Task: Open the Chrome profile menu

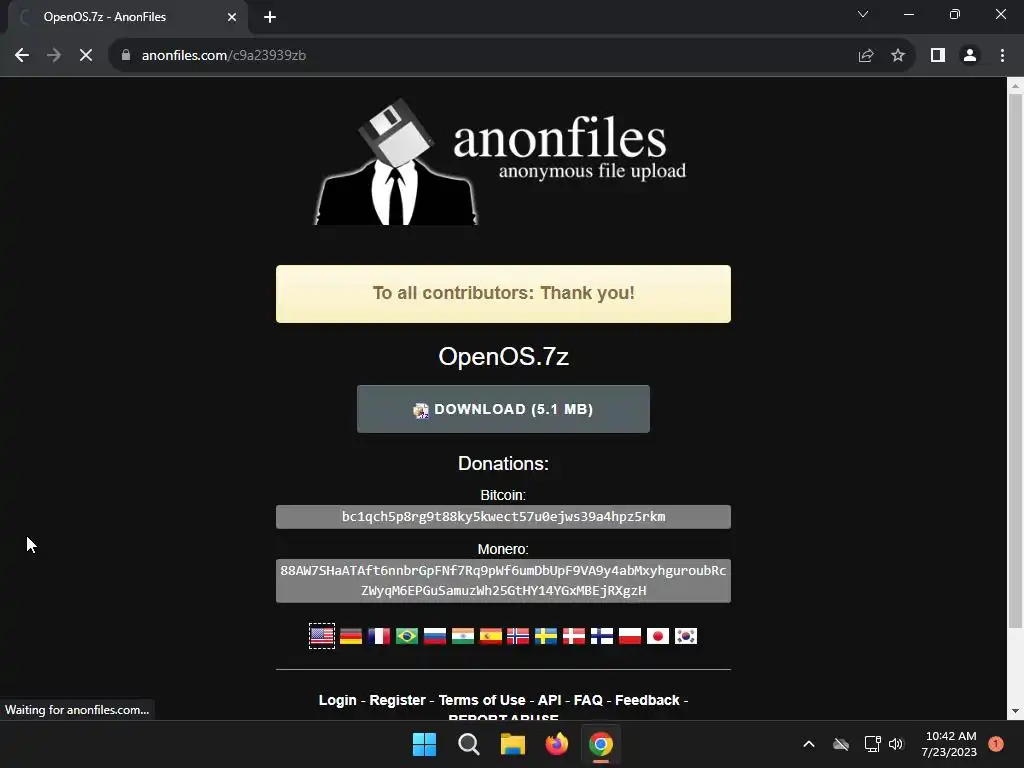Action: click(x=970, y=56)
